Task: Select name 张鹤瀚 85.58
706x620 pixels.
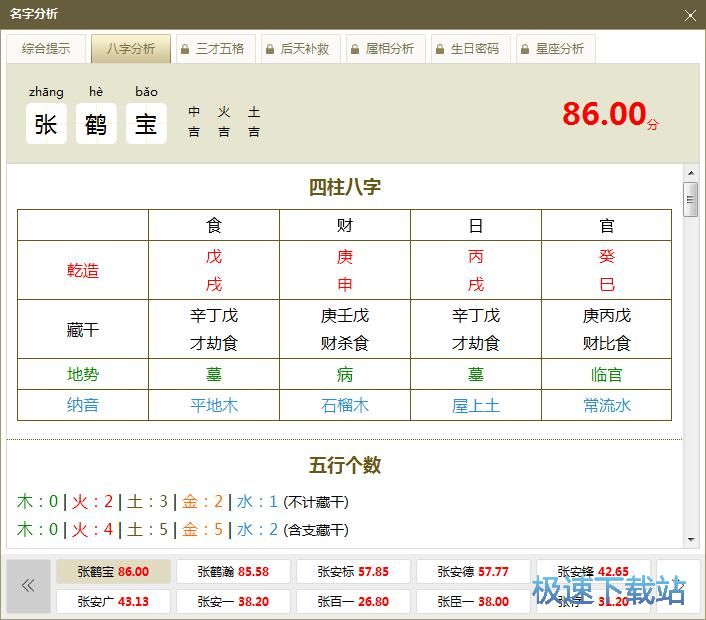Action: point(233,571)
